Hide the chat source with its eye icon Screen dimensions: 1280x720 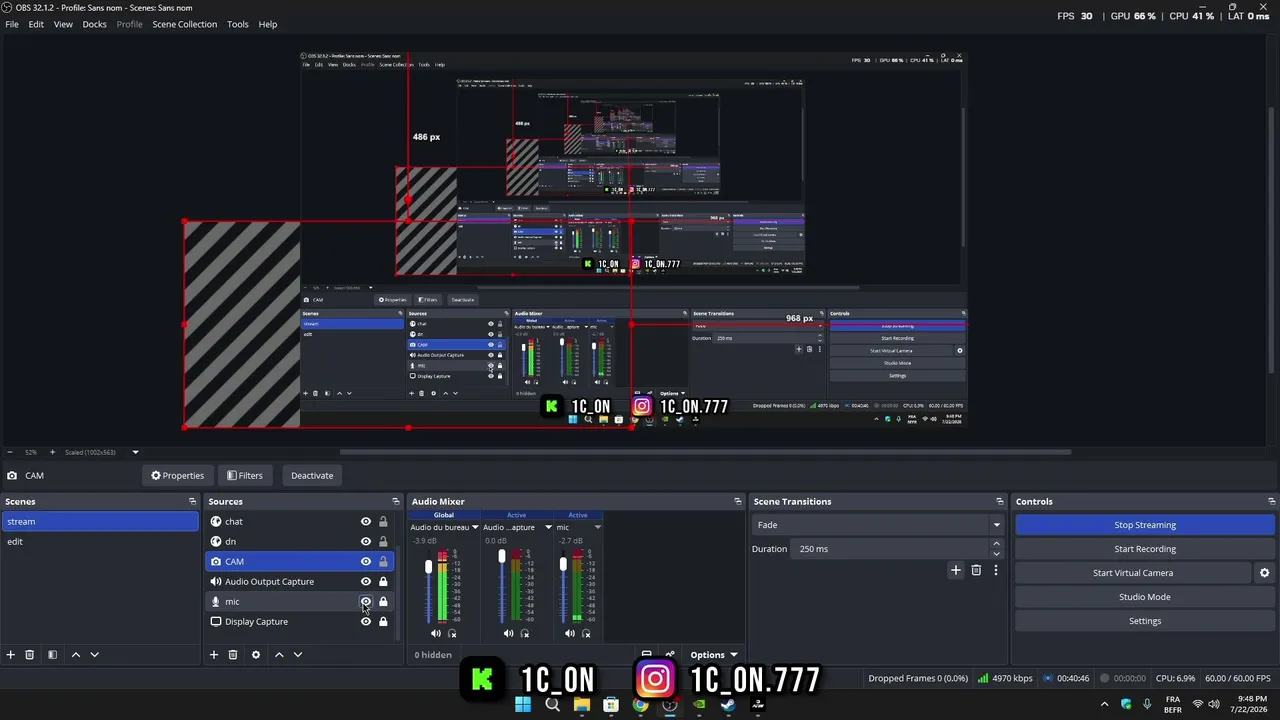(366, 521)
